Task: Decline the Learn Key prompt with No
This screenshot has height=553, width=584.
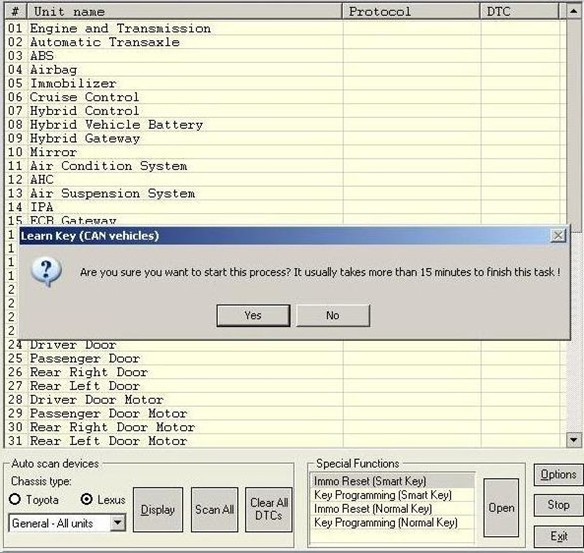Action: tap(333, 315)
